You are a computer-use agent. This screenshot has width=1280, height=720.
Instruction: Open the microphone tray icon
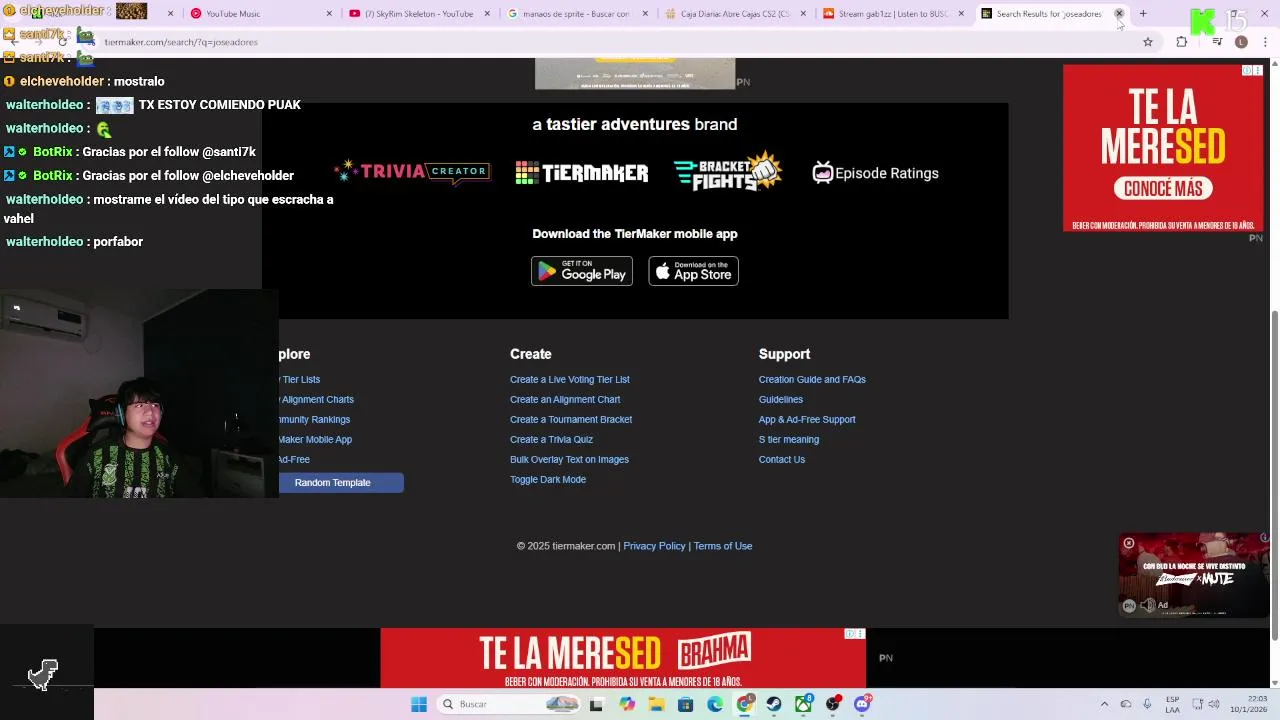point(1147,704)
